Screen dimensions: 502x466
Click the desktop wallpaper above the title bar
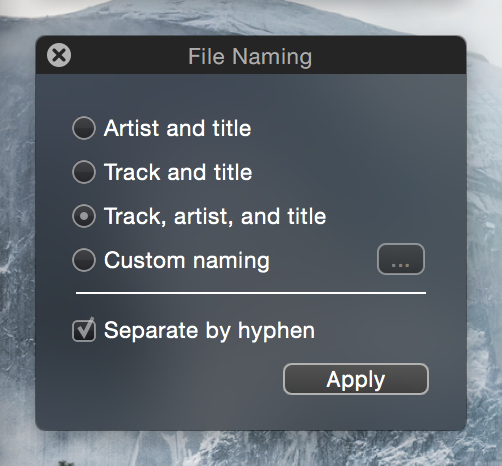[251, 17]
